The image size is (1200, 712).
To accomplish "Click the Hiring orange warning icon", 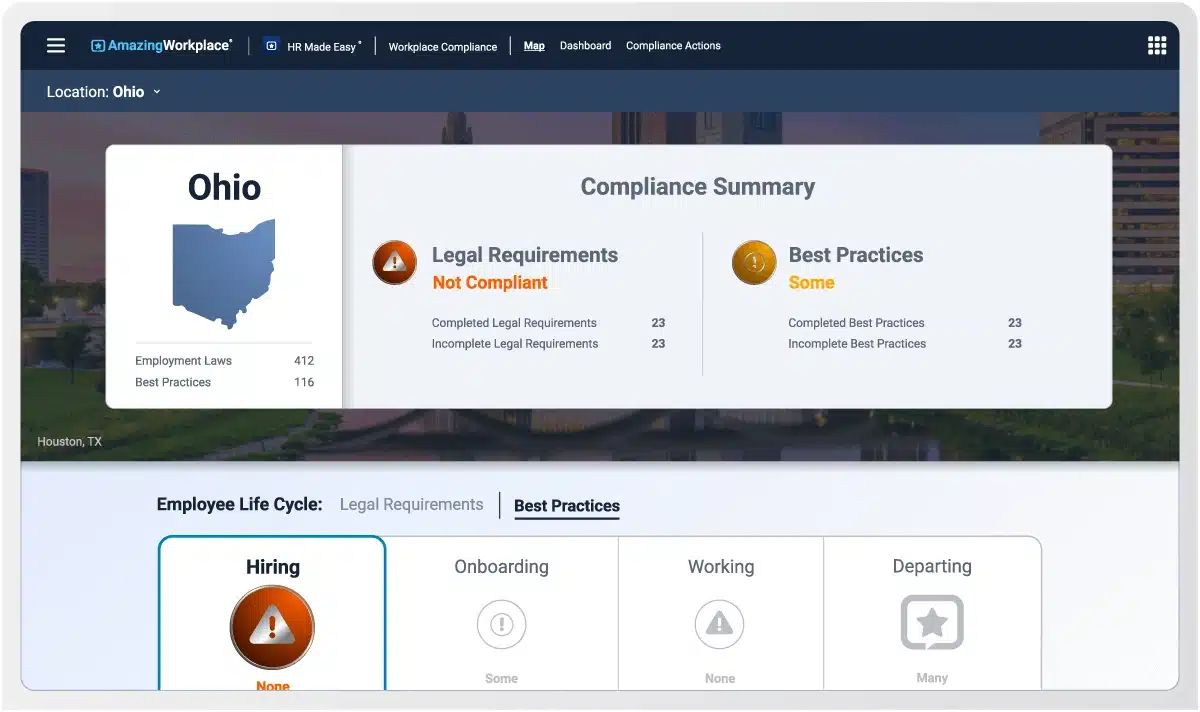I will [272, 627].
